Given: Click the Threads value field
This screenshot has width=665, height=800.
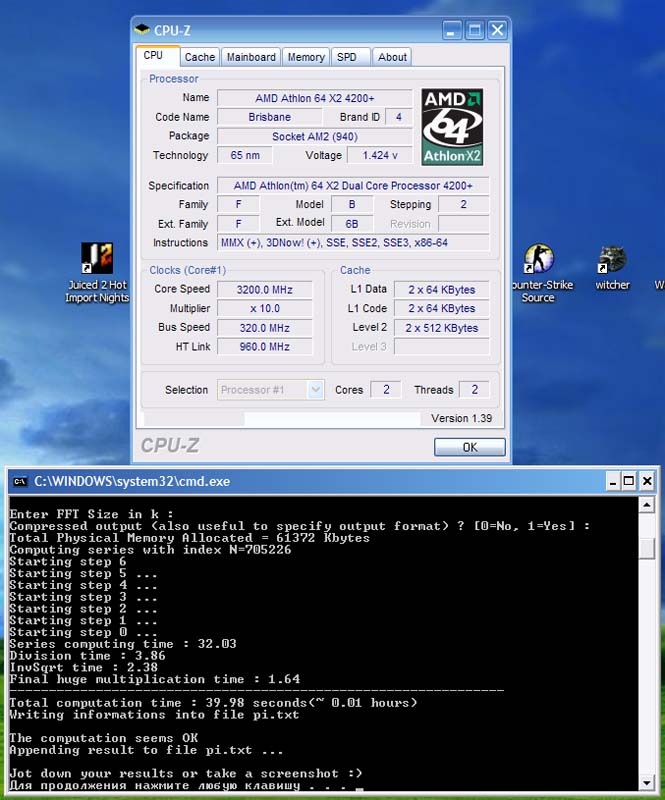Looking at the screenshot, I should 474,390.
